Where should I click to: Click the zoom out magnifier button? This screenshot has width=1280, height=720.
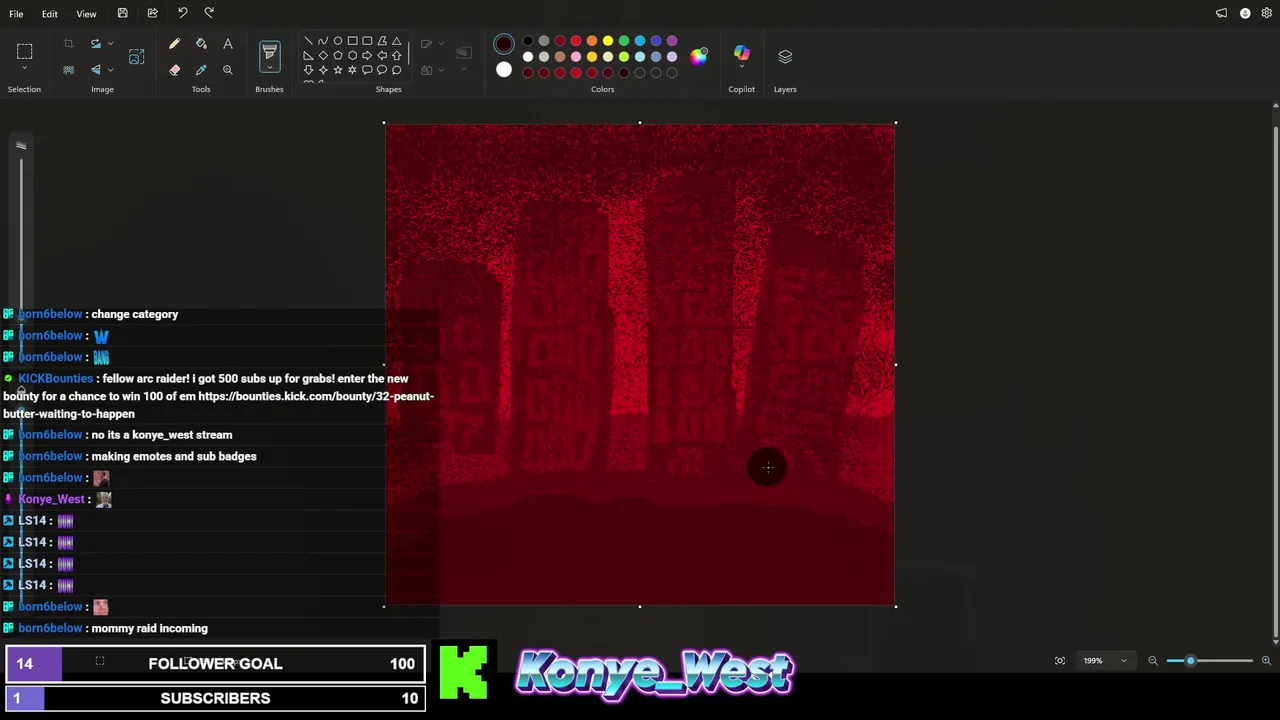[x=1152, y=661]
